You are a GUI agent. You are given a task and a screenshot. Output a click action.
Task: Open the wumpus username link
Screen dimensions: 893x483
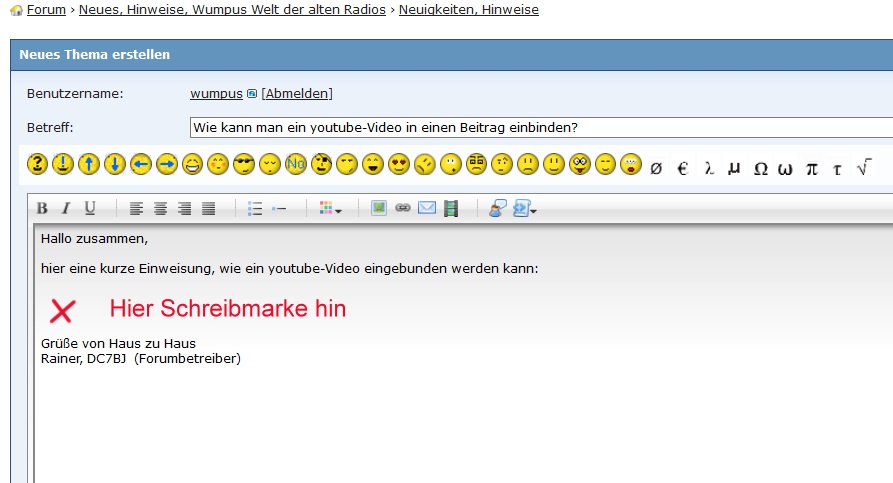[216, 94]
